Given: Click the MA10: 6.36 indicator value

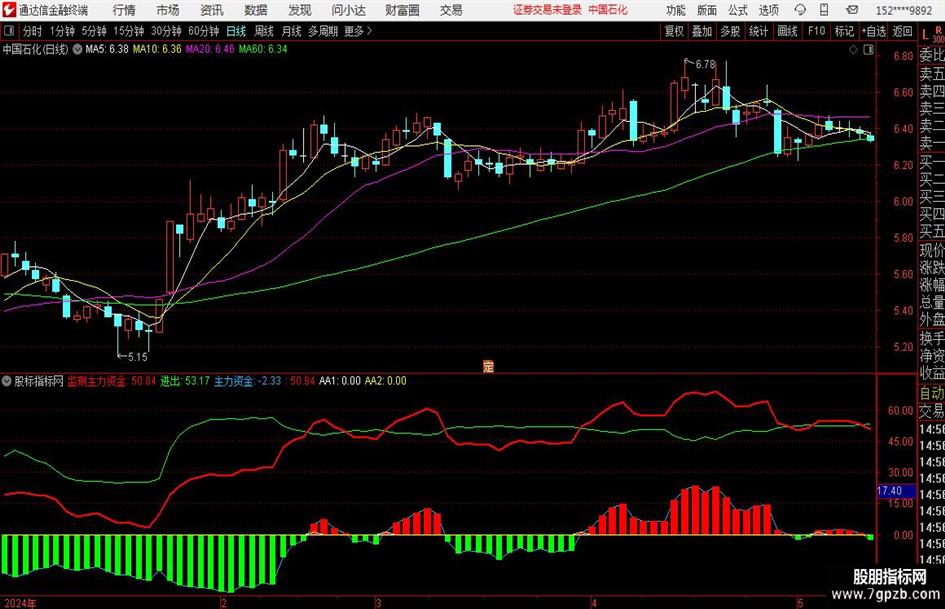Looking at the screenshot, I should click(x=157, y=49).
